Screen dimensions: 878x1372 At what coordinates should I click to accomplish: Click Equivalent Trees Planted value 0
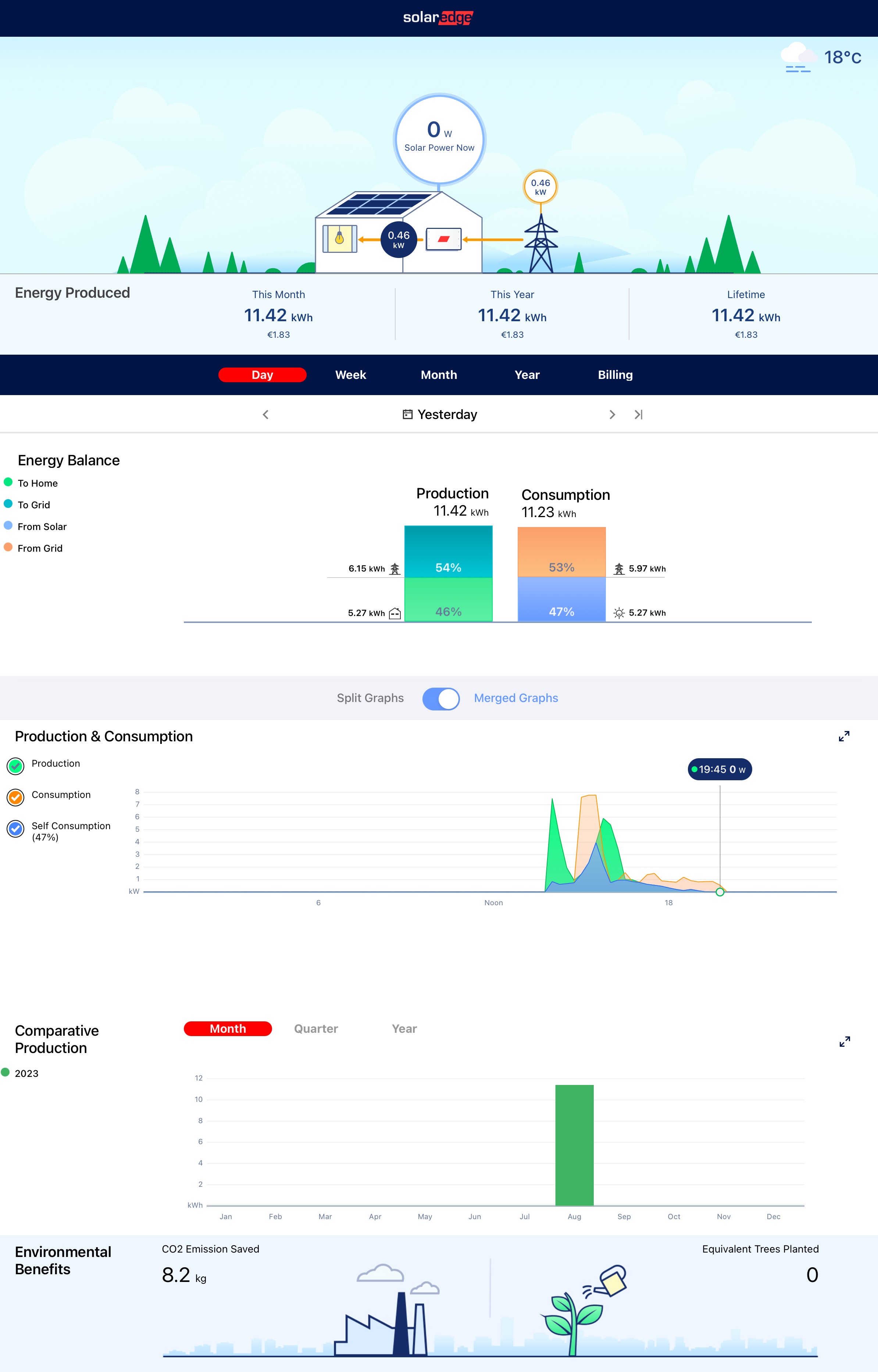(x=813, y=1275)
